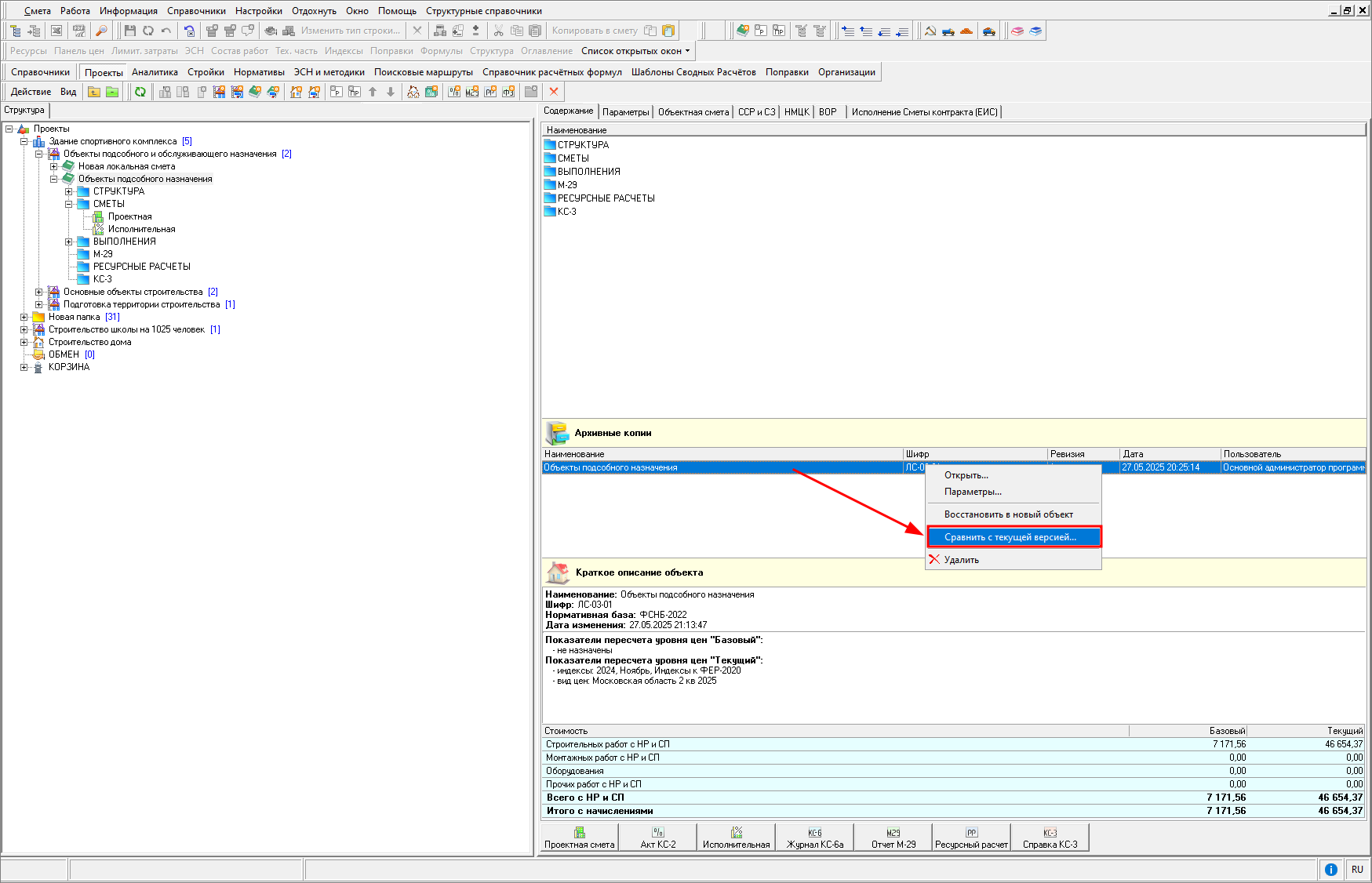Switch to the Параметры tab
The height and width of the screenshot is (883, 1372).
625,112
